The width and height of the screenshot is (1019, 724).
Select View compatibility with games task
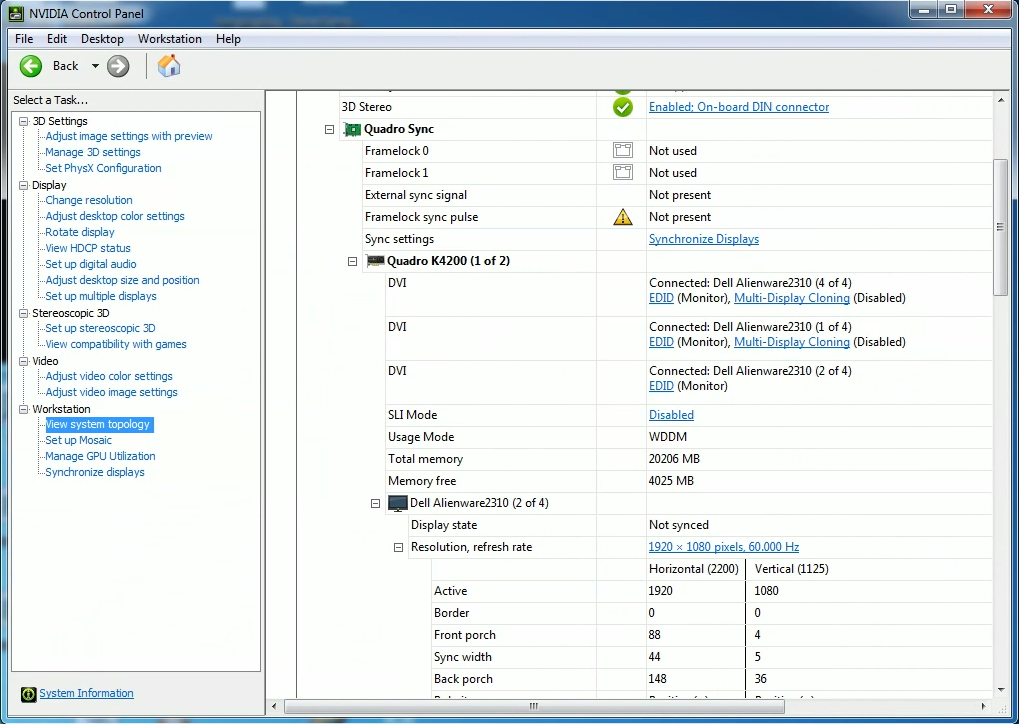[116, 344]
